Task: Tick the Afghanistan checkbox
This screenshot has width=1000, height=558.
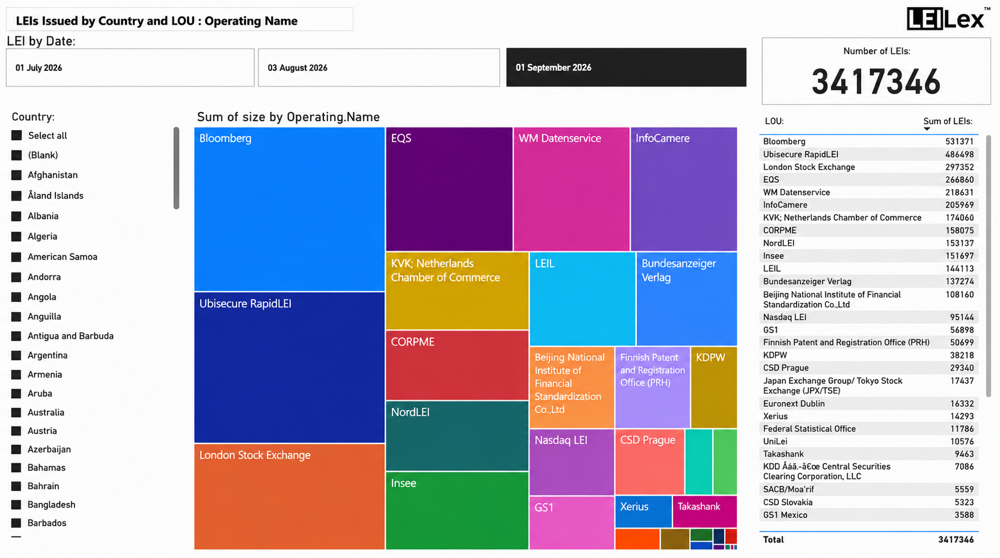Action: 17,175
